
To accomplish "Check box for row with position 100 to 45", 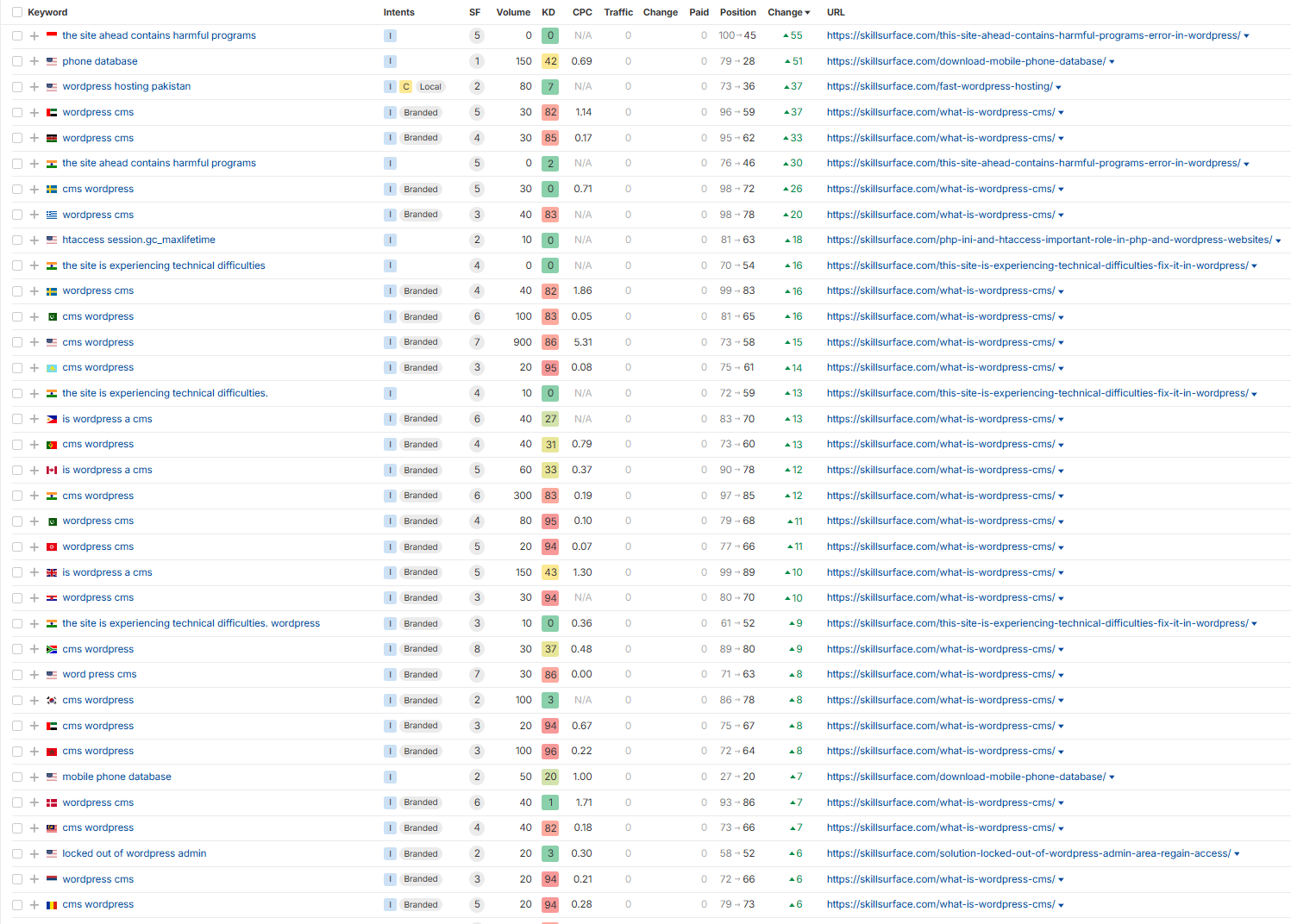I will coord(17,36).
